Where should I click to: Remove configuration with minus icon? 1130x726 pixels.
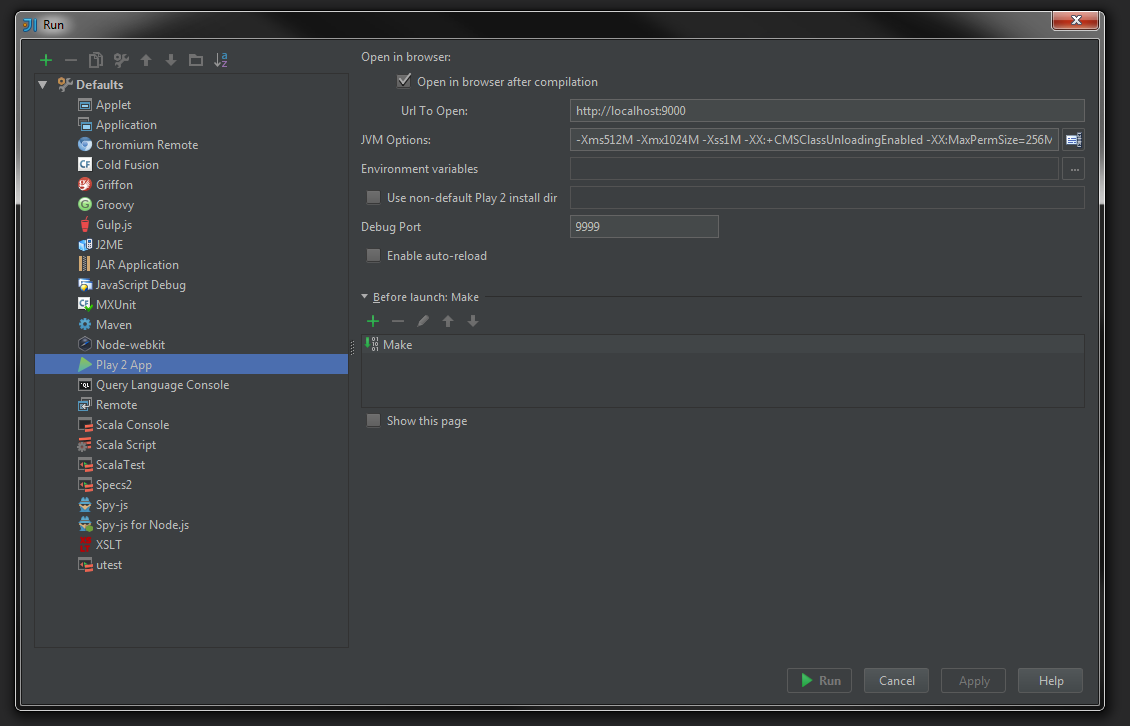(71, 60)
